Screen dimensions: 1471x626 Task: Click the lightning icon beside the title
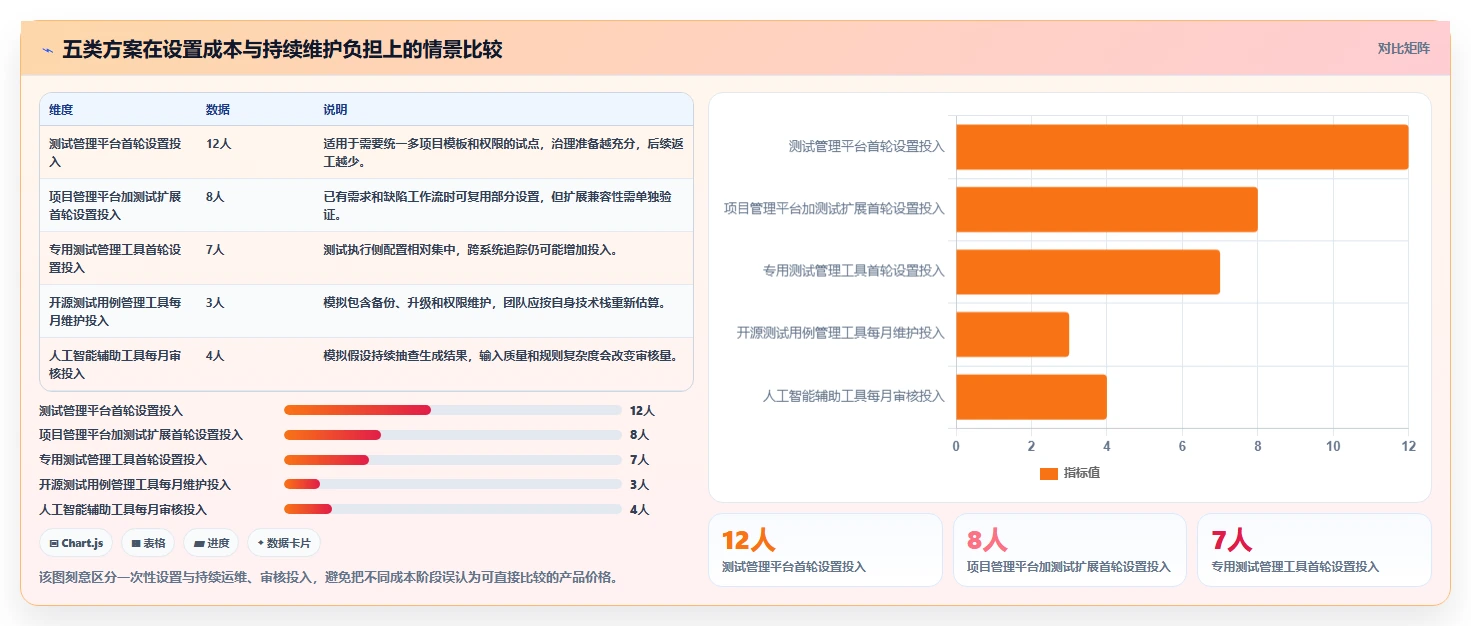(48, 50)
